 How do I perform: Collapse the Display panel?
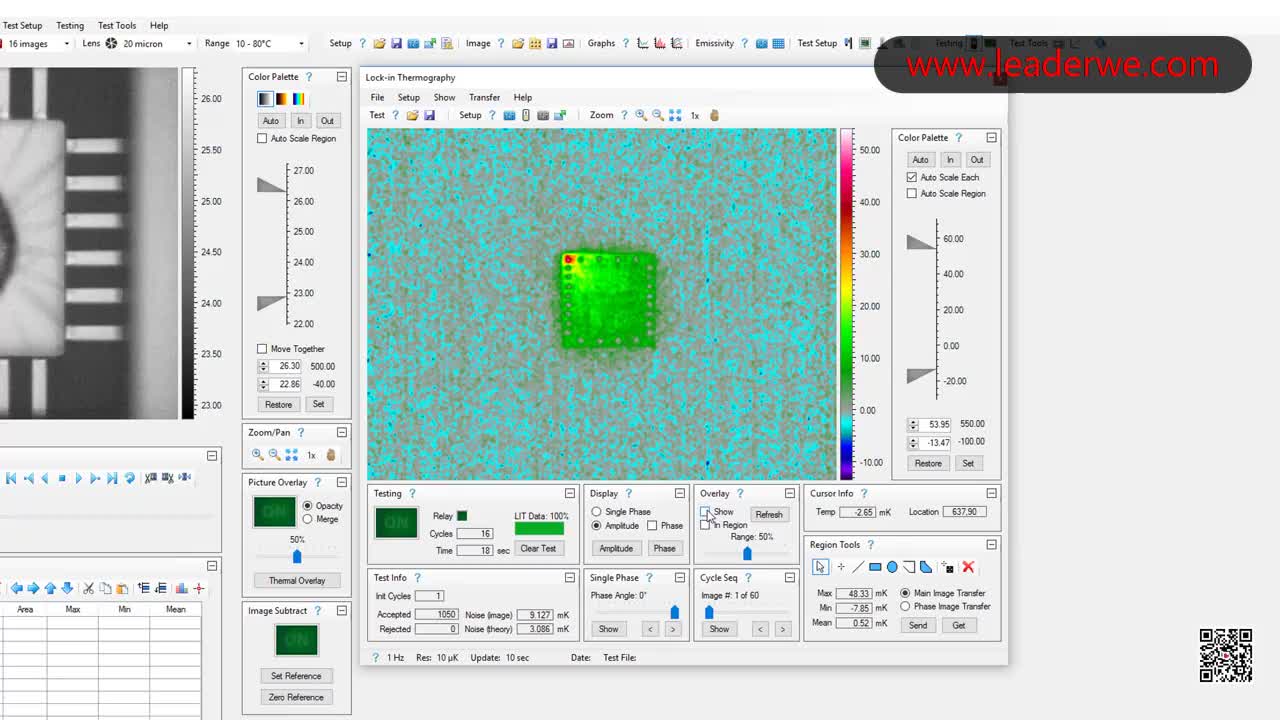(x=680, y=493)
